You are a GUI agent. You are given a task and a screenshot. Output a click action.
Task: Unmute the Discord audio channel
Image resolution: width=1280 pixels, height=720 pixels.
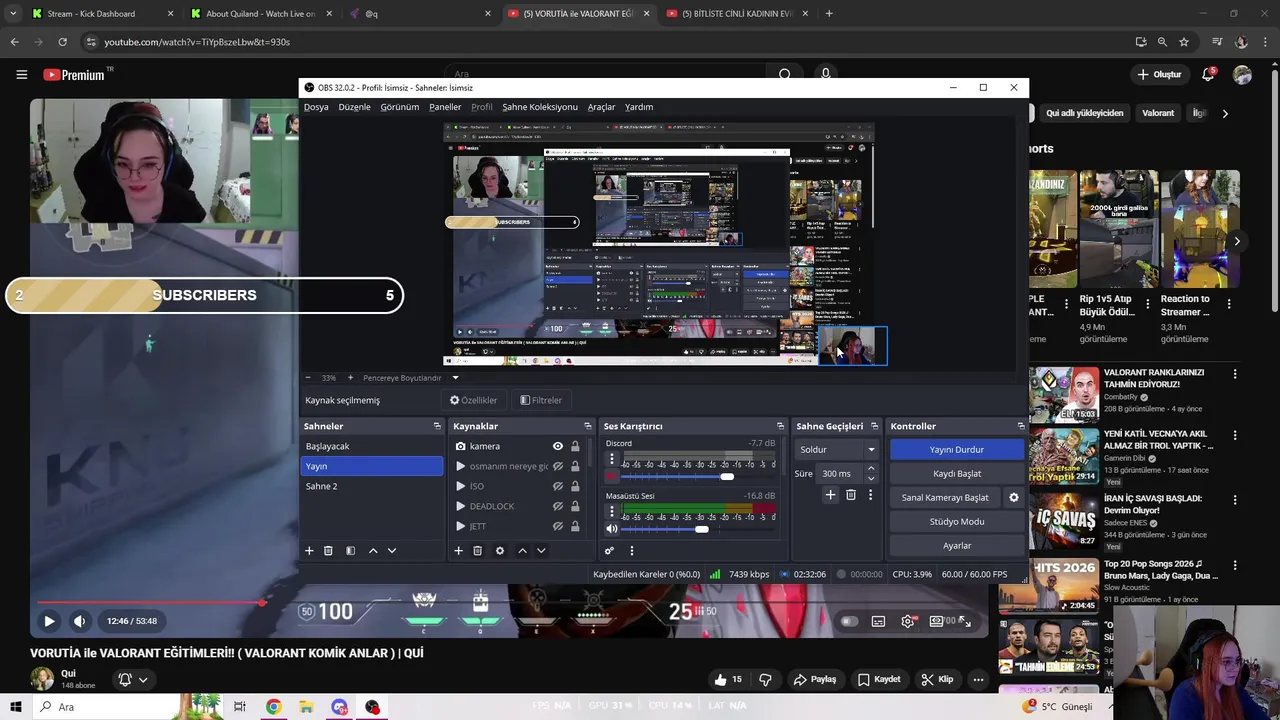coord(612,476)
